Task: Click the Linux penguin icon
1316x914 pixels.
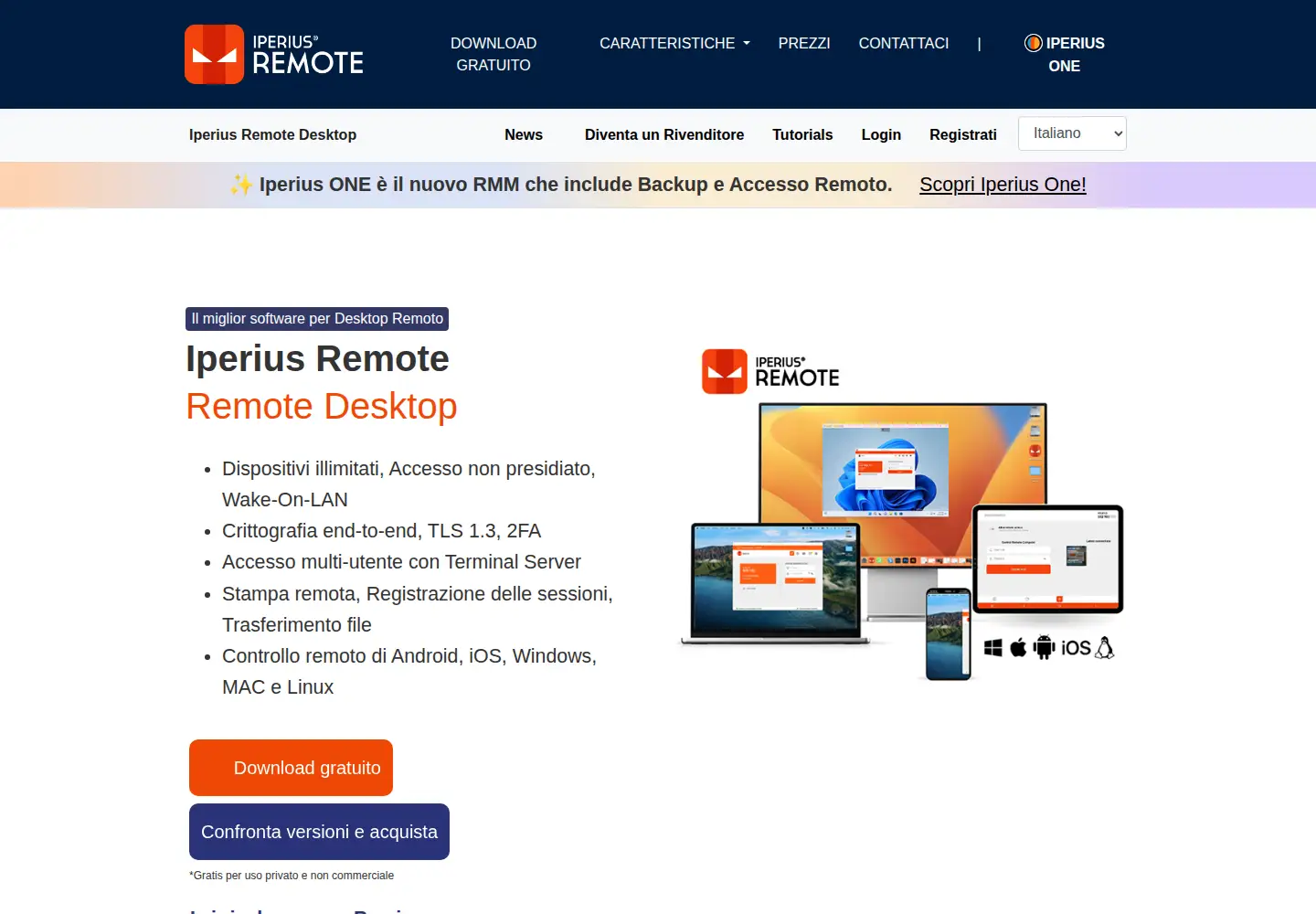Action: pos(1104,648)
